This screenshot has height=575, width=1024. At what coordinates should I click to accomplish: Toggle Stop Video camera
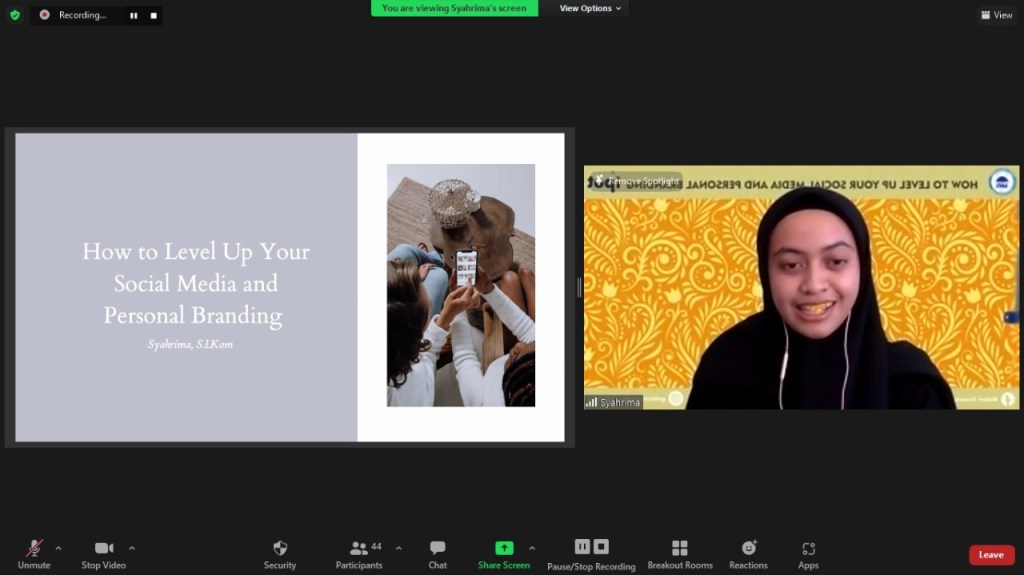(x=104, y=548)
